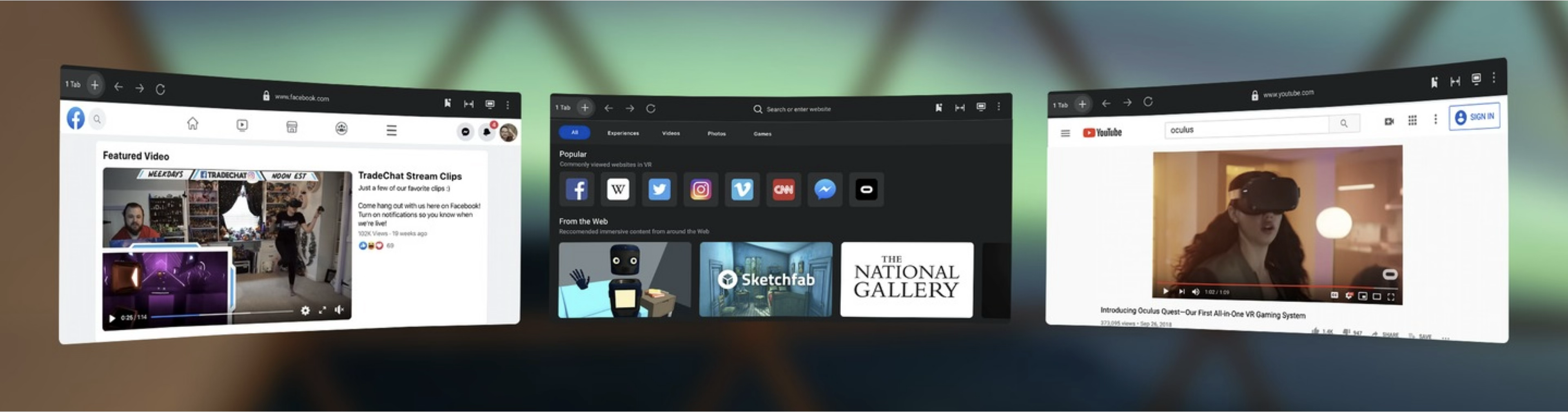The height and width of the screenshot is (412, 1568).
Task: Open the Vimeo shortcut icon
Action: pos(742,190)
